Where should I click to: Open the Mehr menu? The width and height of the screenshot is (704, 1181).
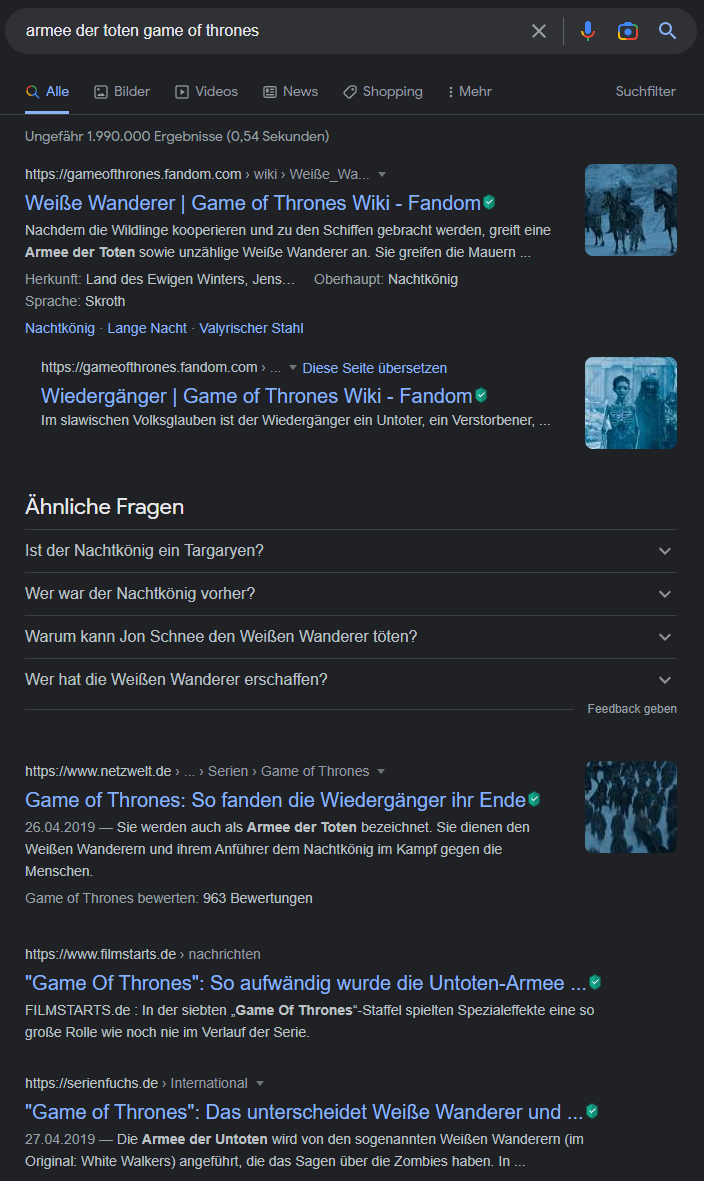tap(469, 91)
